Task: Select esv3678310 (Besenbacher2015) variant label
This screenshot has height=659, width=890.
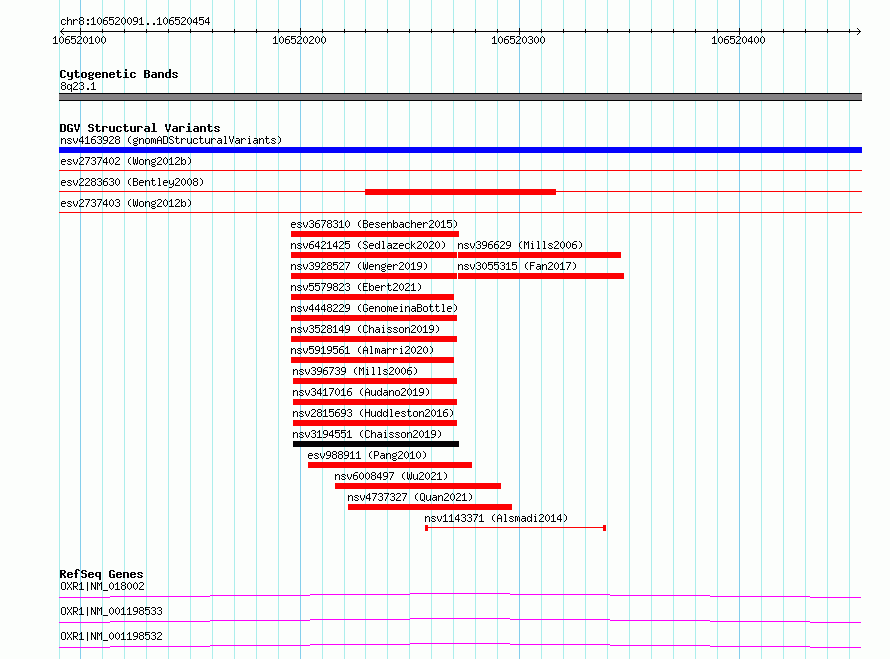Action: click(374, 224)
